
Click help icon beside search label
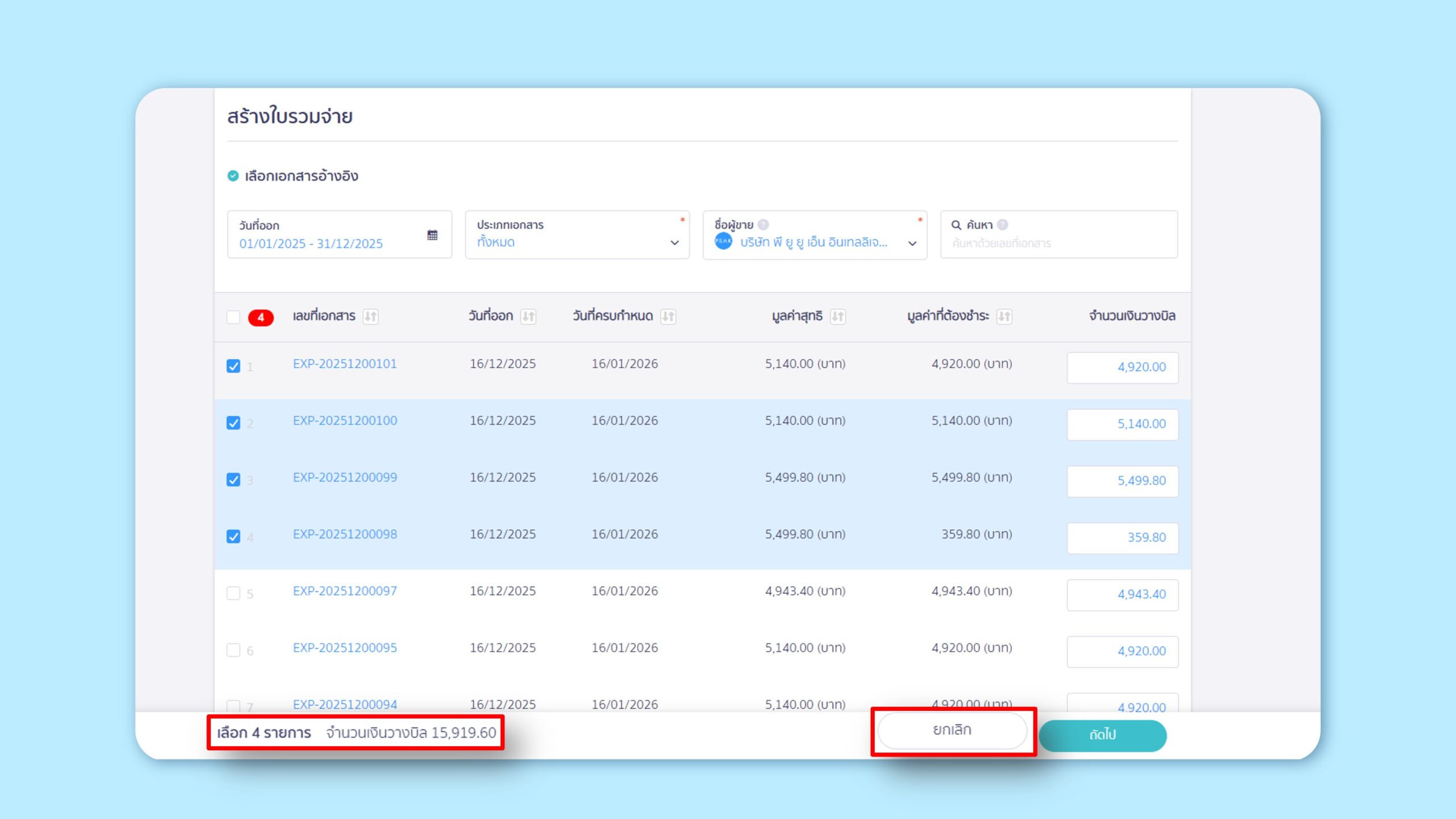(1003, 225)
